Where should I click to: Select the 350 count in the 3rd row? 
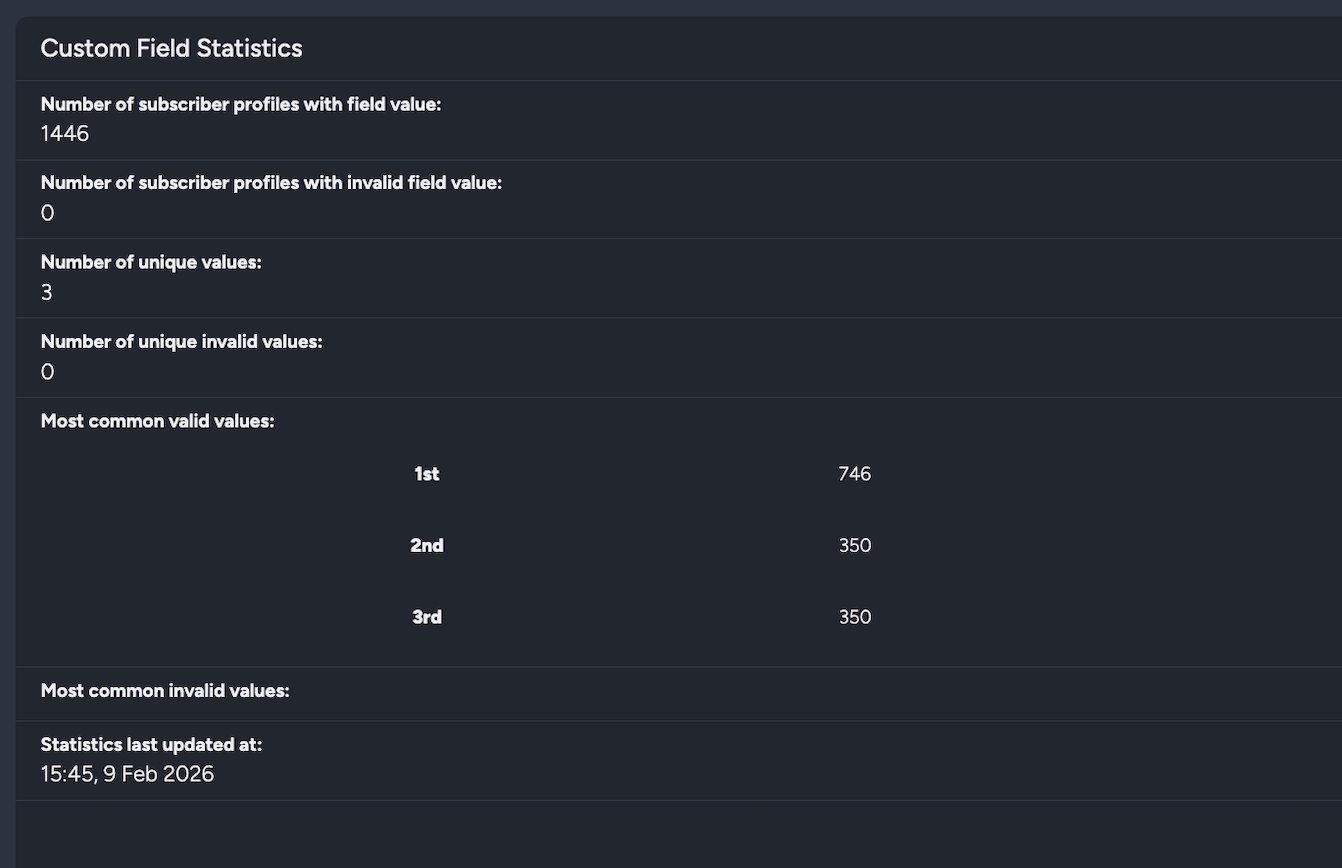(x=855, y=617)
